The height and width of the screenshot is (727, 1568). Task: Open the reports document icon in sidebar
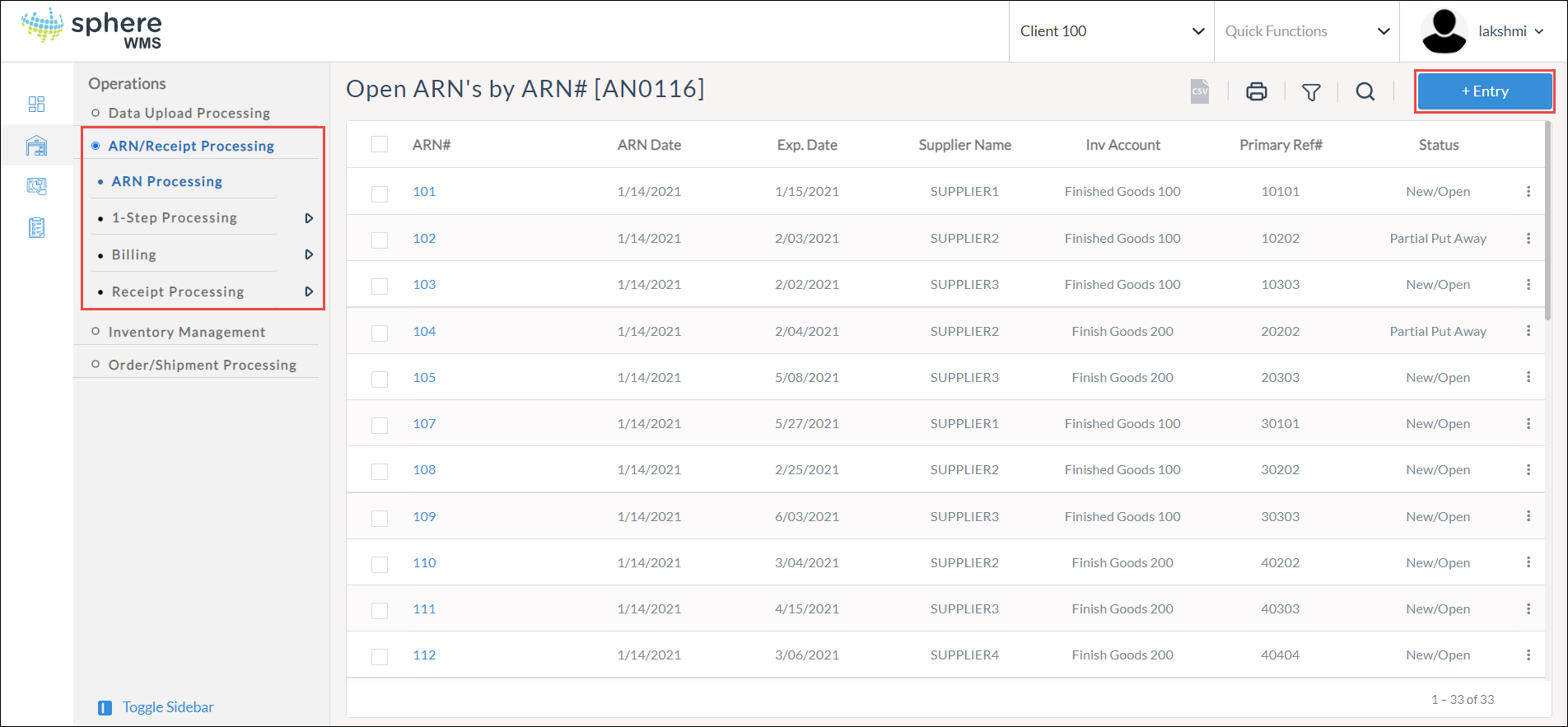(x=37, y=227)
